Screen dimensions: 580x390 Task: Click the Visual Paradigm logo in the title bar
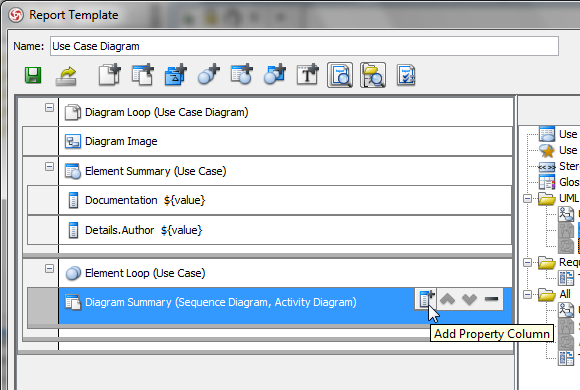(x=16, y=15)
